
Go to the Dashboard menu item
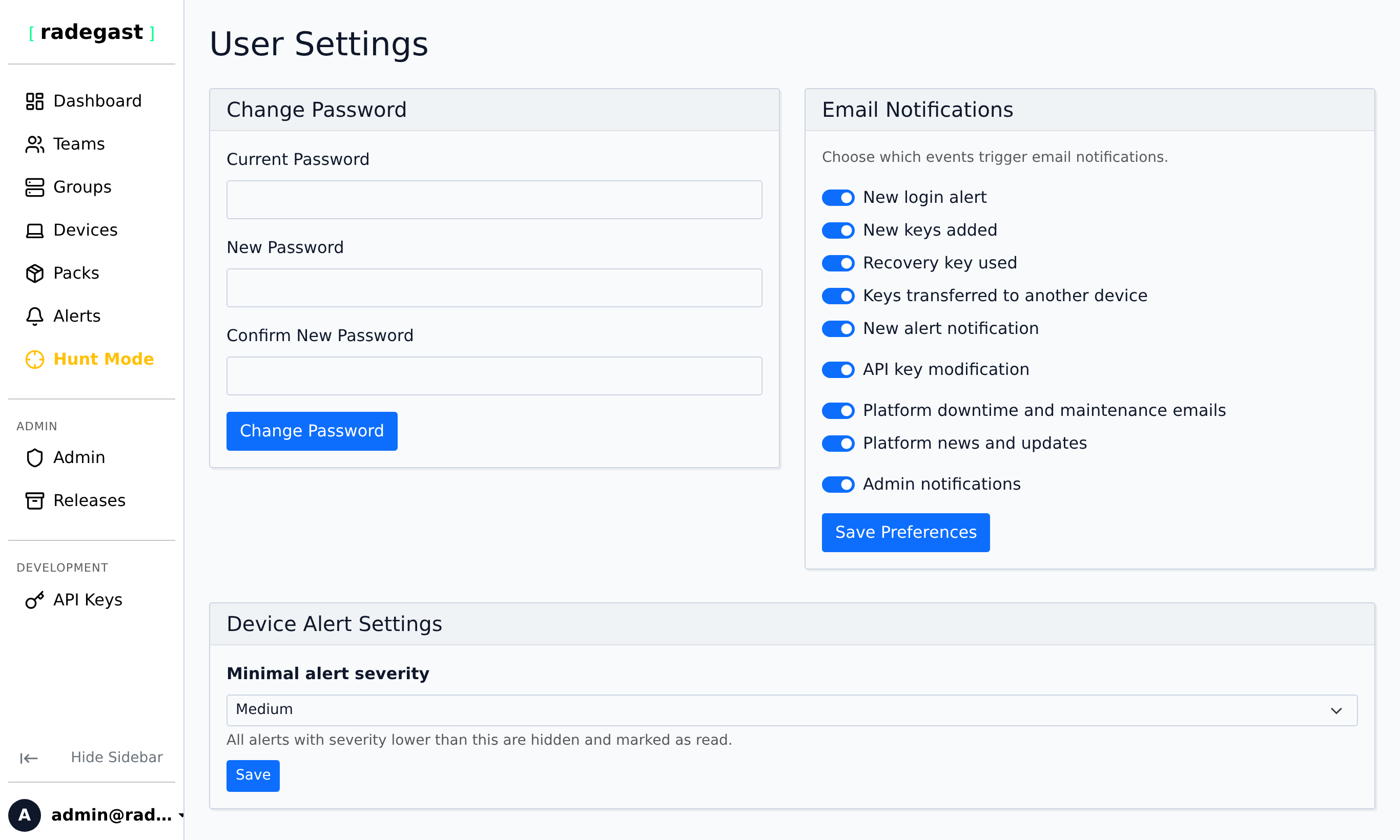pyautogui.click(x=92, y=101)
